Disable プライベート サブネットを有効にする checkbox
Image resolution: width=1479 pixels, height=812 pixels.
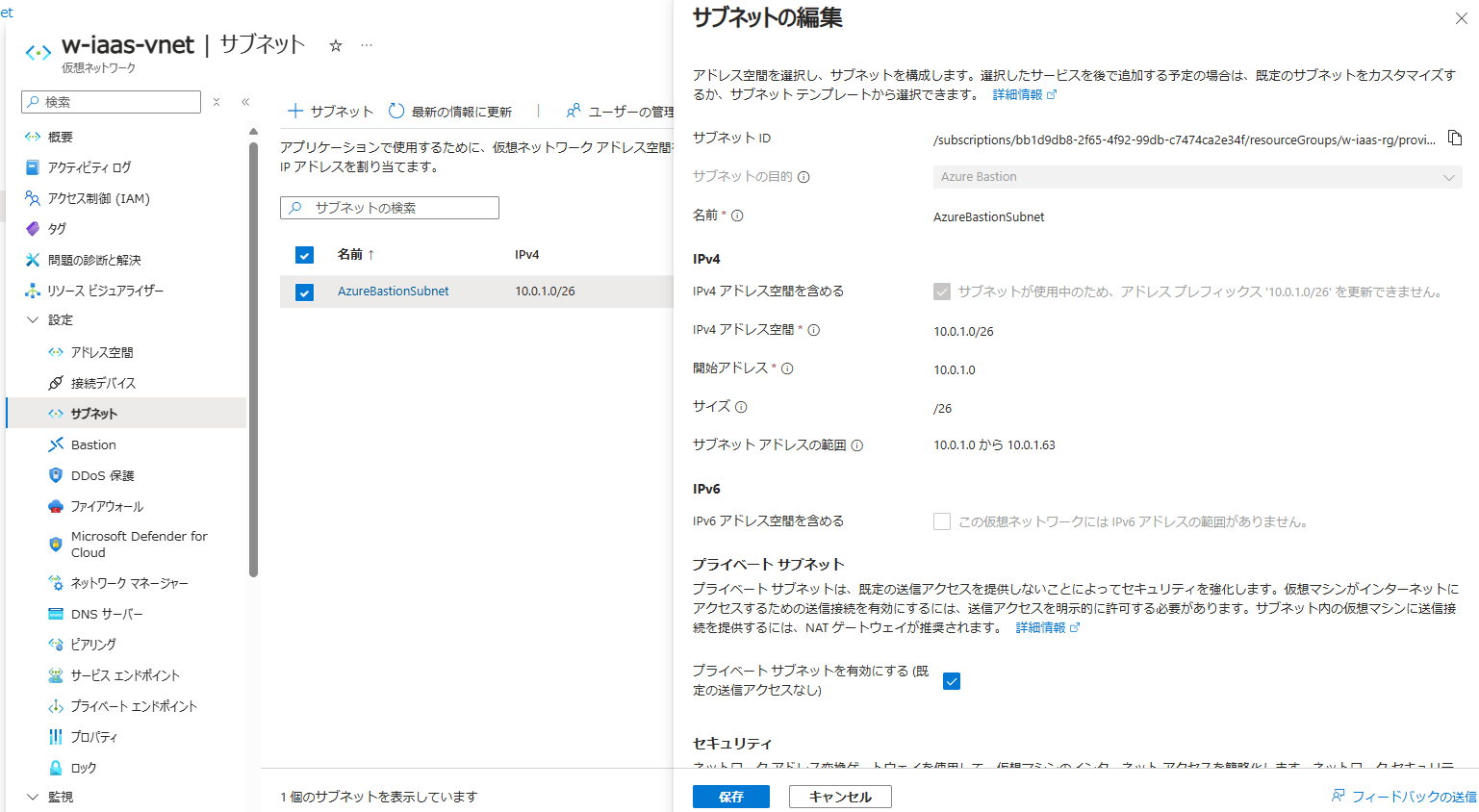click(952, 681)
